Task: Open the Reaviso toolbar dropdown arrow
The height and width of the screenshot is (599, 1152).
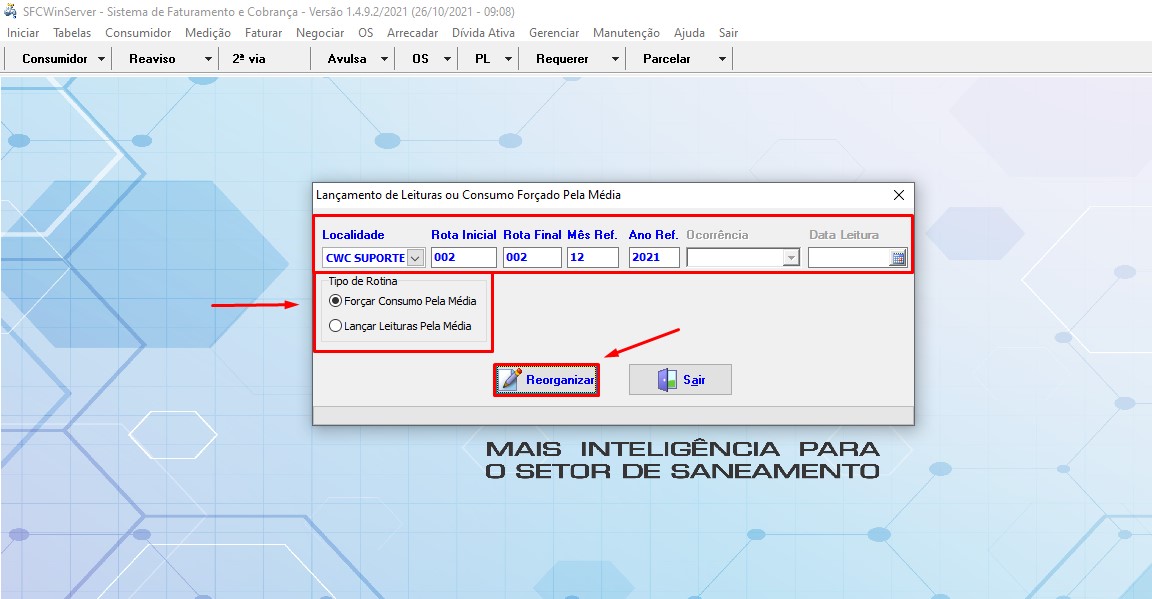Action: [208, 59]
